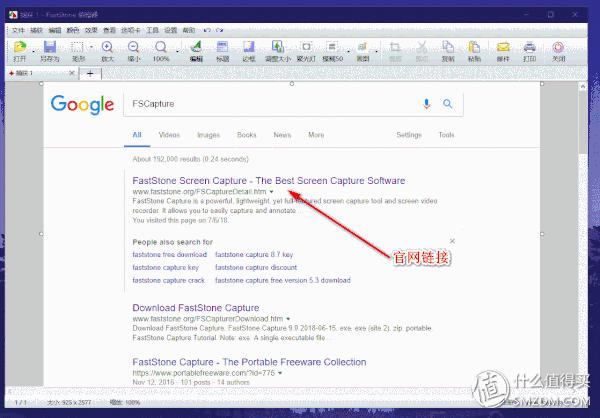The image size is (600, 418).
Task: Select Google's Images results tab
Action: [209, 135]
